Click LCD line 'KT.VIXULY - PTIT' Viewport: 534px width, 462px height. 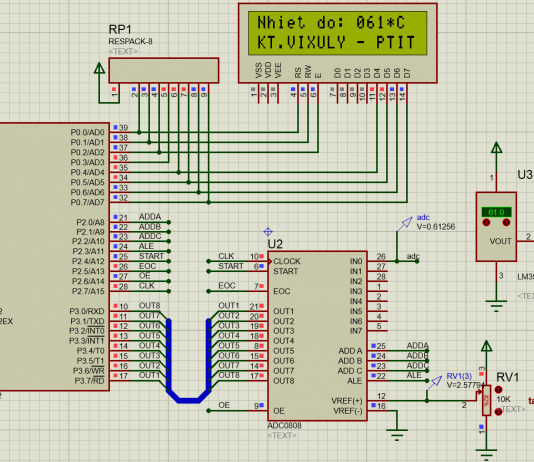point(336,43)
